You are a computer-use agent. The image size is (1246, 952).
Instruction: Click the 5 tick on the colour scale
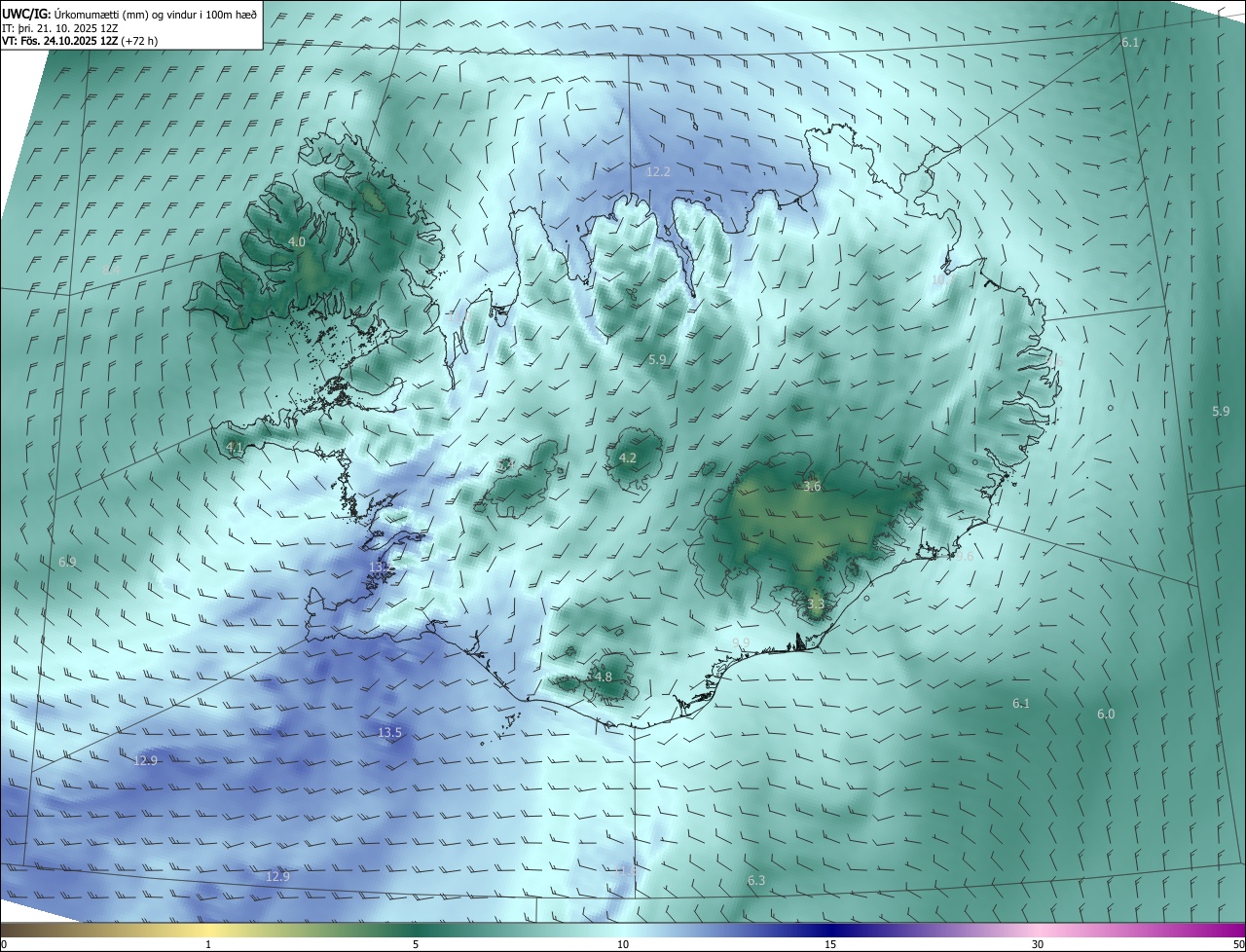[416, 944]
